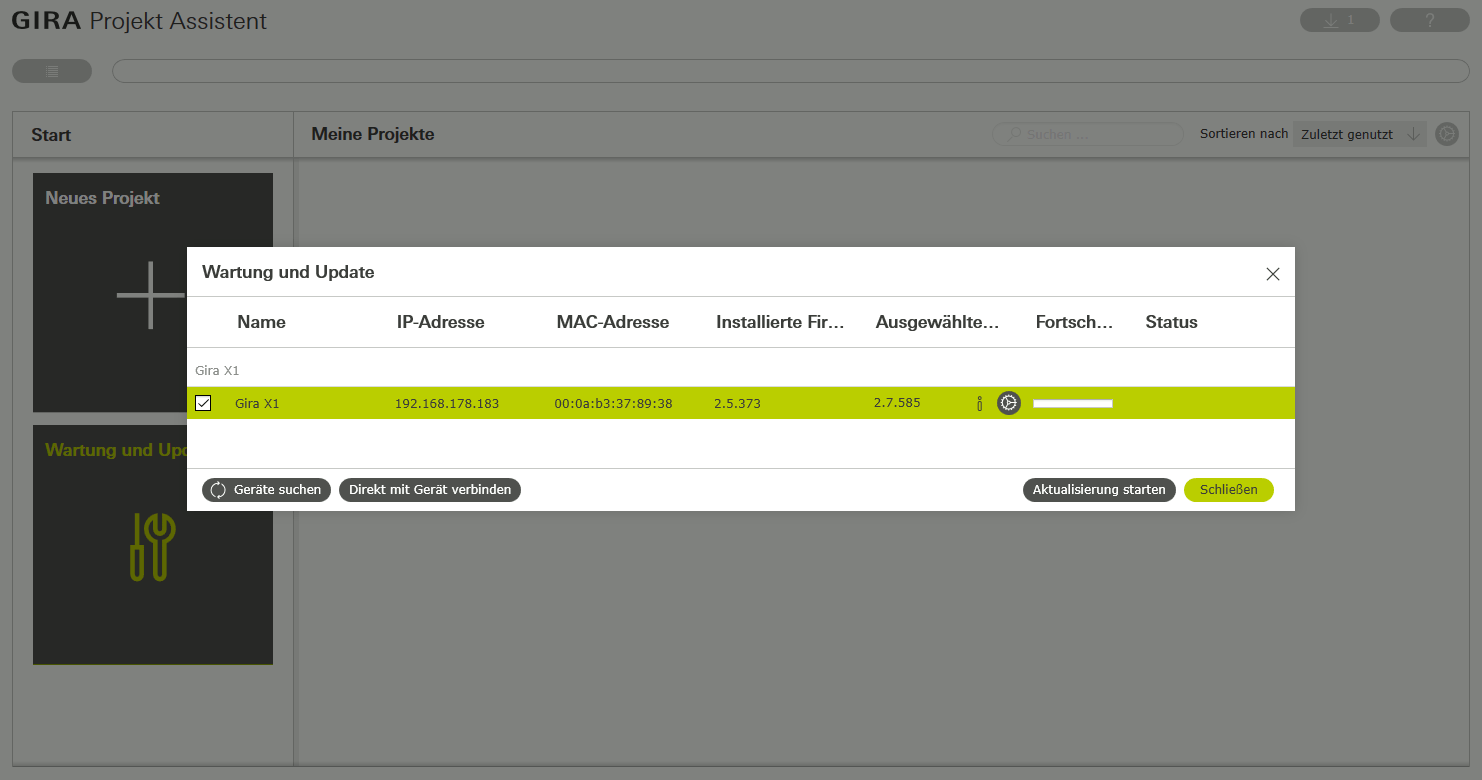Select MAC address 00:0a:b3:37:89:38
Screen dimensions: 1482x780
pos(613,404)
